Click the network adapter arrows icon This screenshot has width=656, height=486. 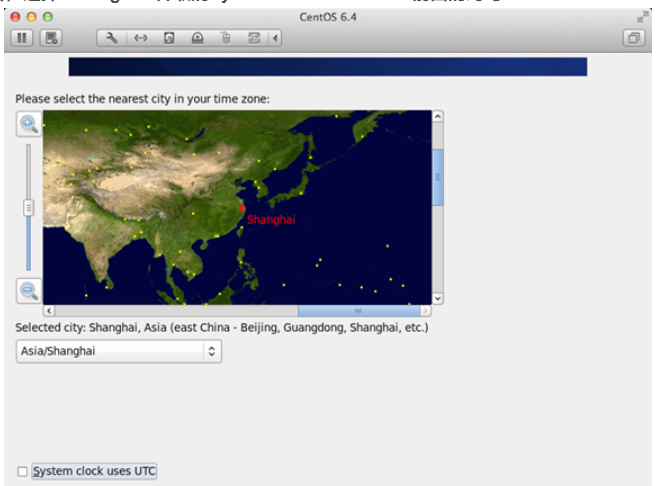tap(140, 38)
